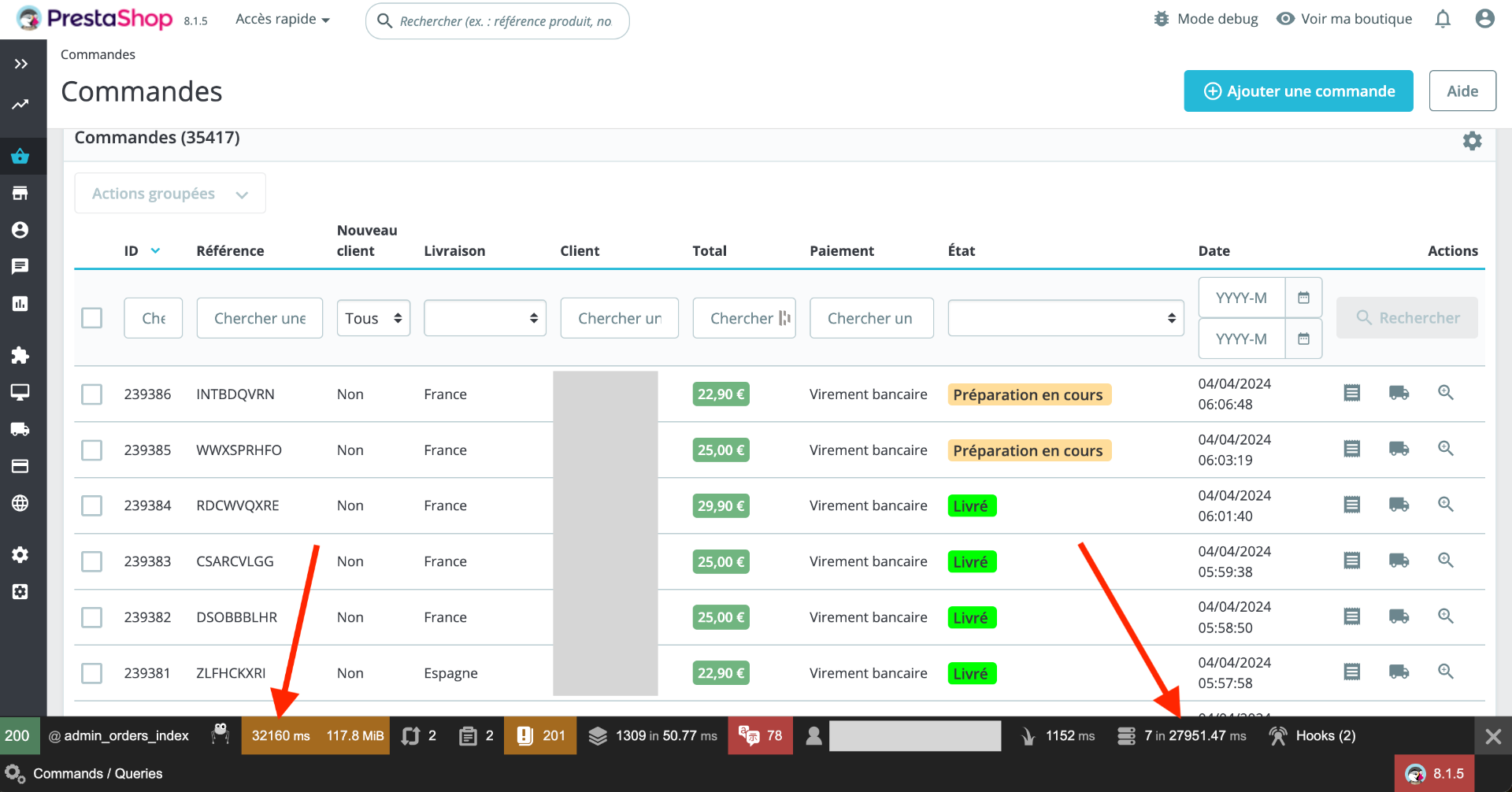
Task: Open the Aide help button
Action: pos(1462,91)
